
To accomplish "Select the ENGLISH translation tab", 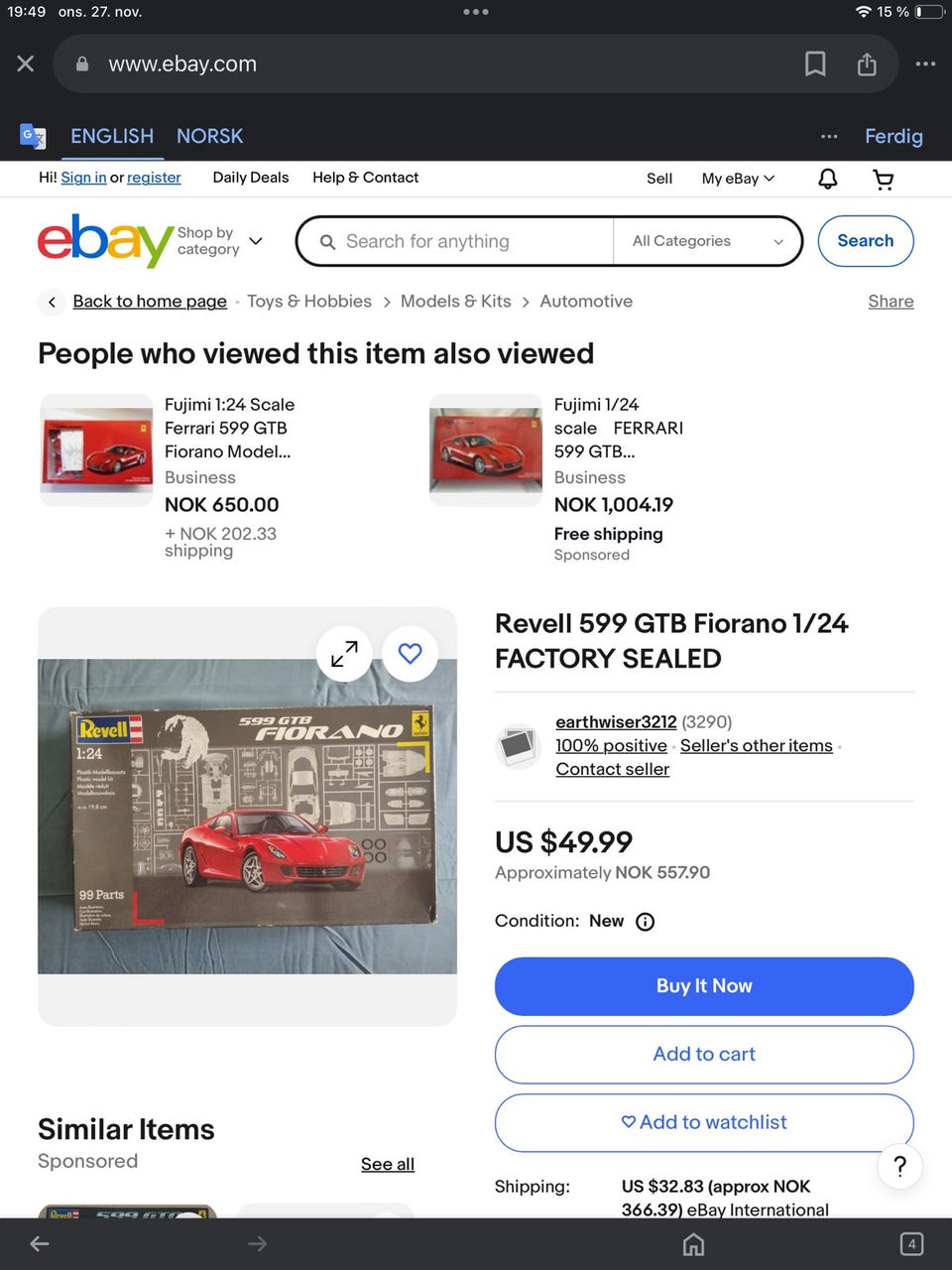I will click(112, 136).
